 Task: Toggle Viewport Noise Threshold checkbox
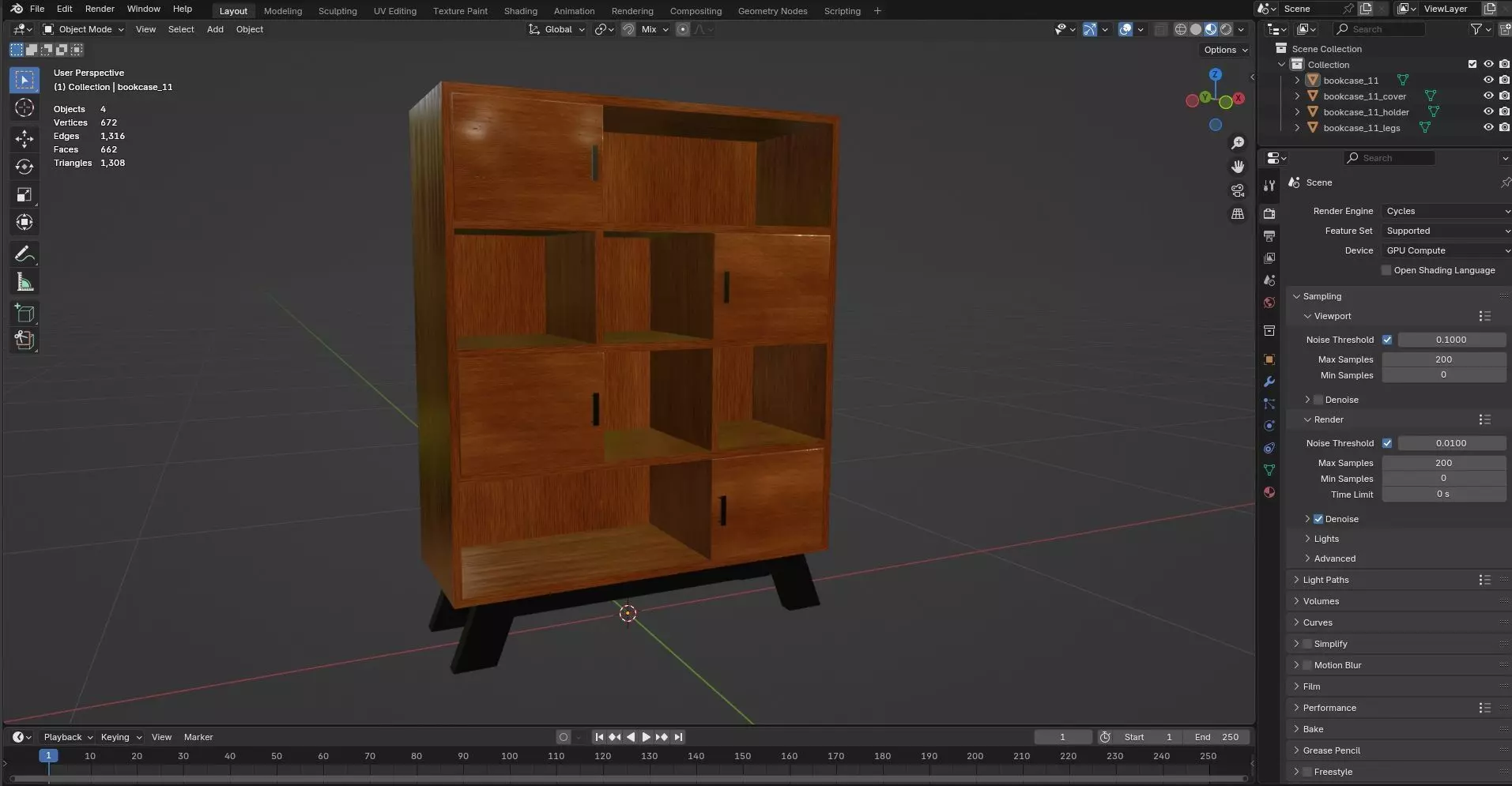1387,340
